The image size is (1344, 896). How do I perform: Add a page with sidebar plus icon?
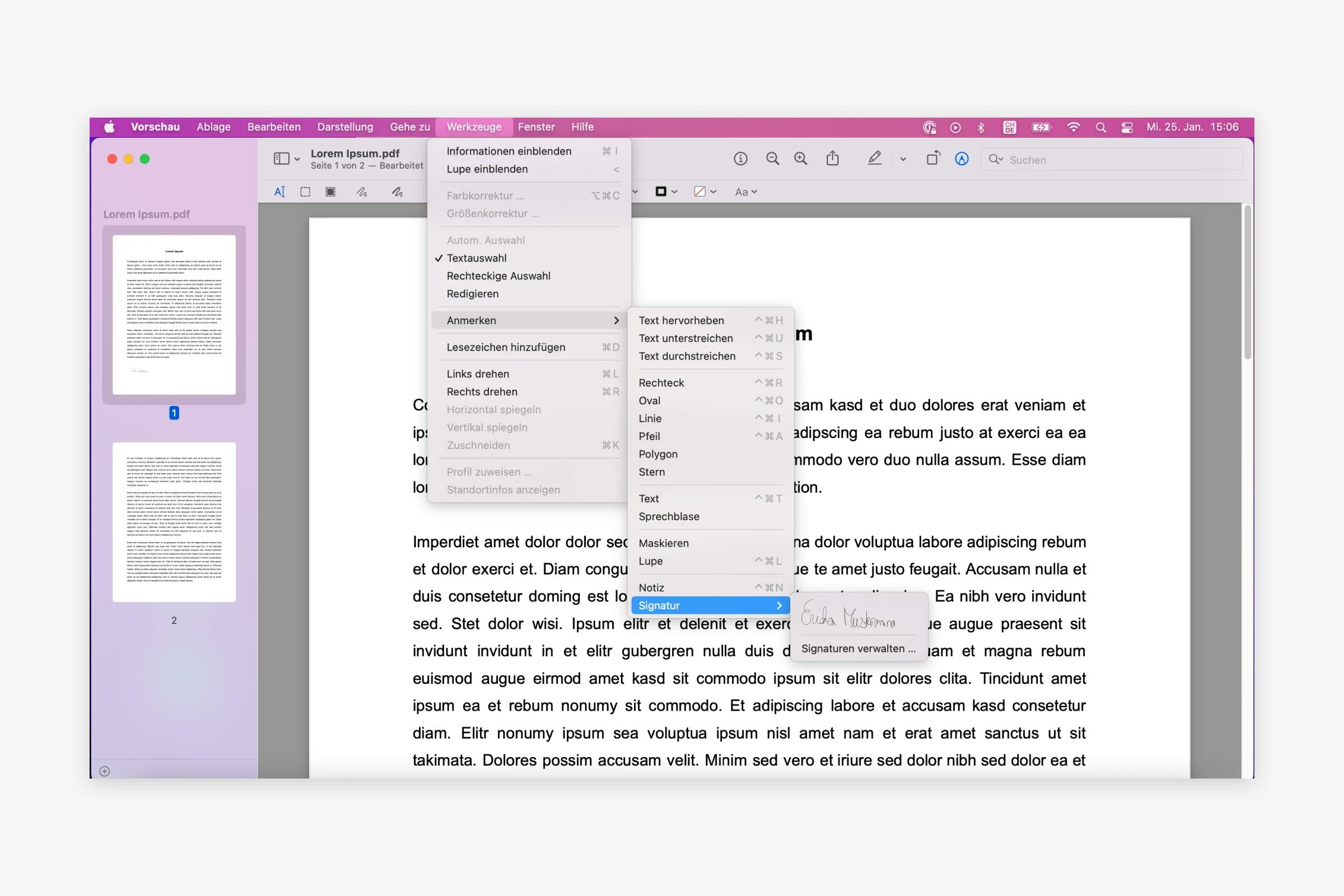pyautogui.click(x=105, y=772)
